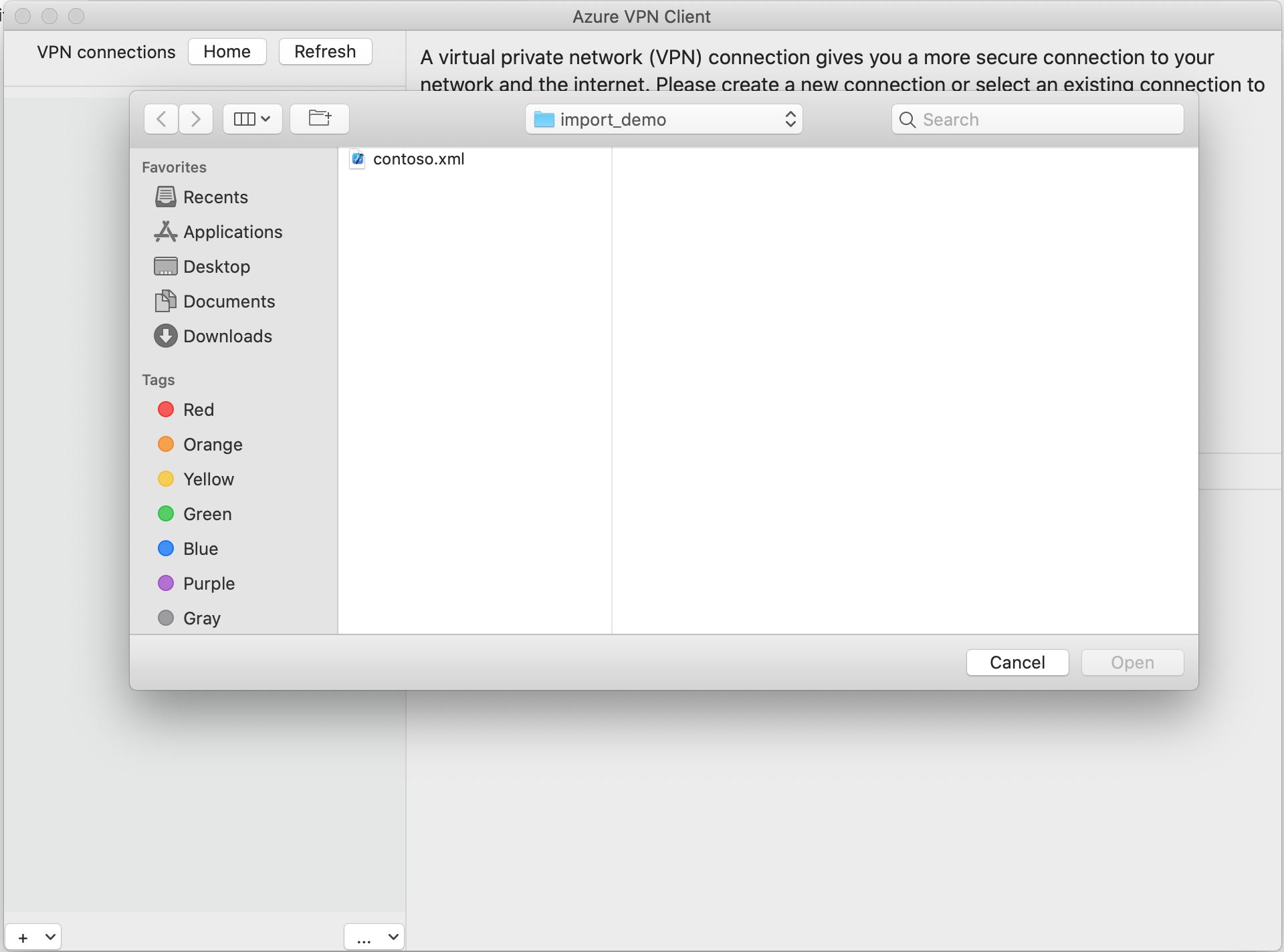Select the Desktop sidebar location
Viewport: 1284px width, 952px height.
[215, 265]
